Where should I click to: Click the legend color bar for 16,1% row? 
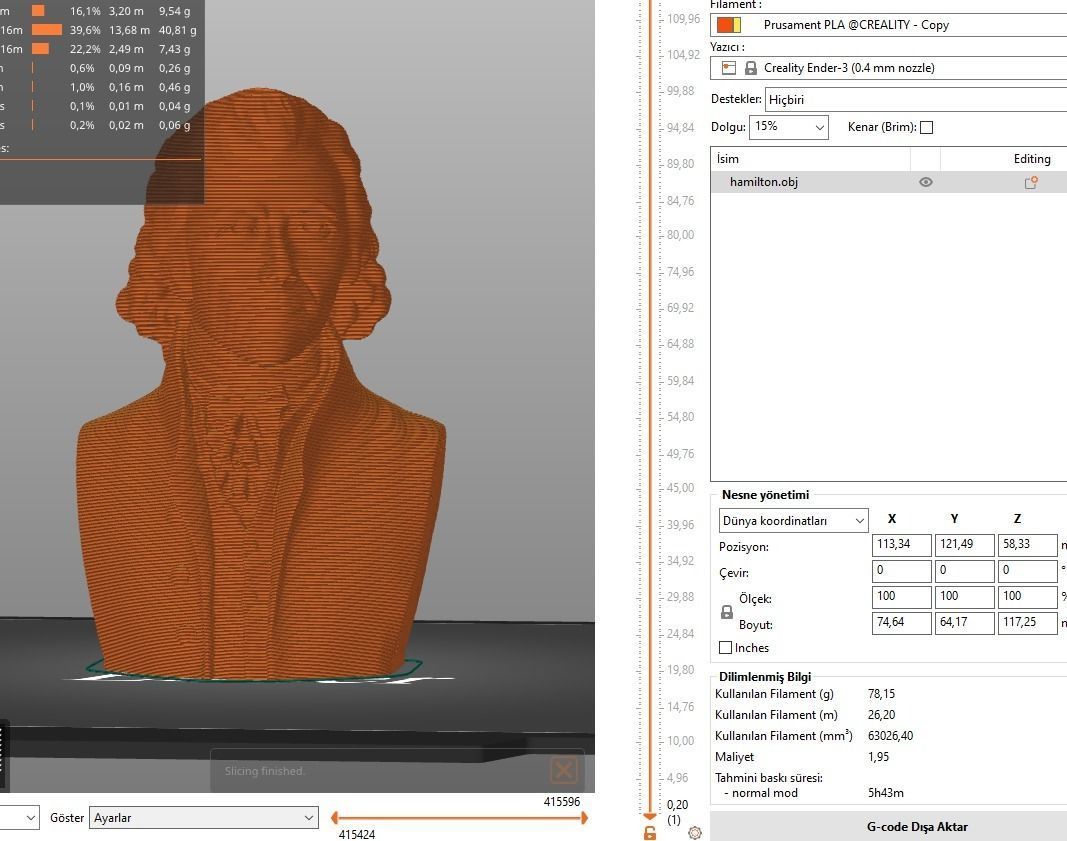click(38, 11)
